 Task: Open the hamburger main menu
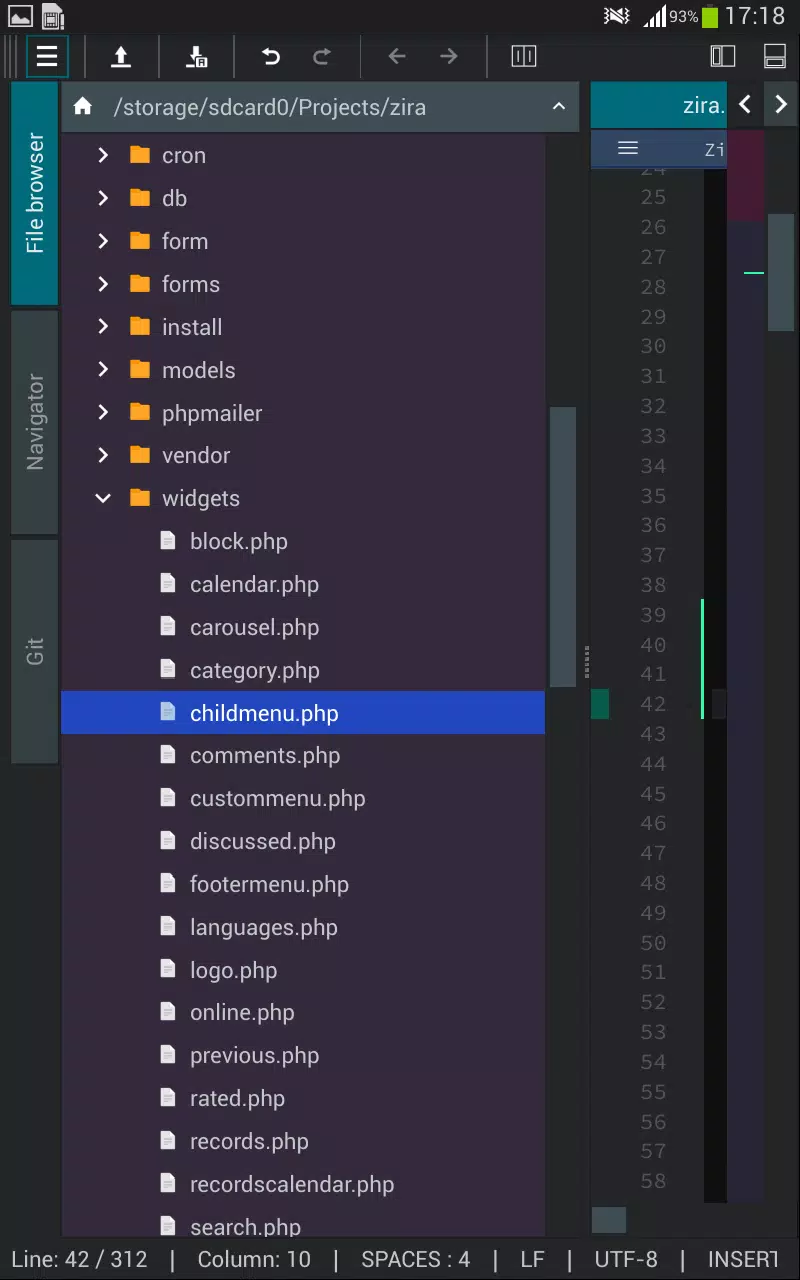[47, 57]
